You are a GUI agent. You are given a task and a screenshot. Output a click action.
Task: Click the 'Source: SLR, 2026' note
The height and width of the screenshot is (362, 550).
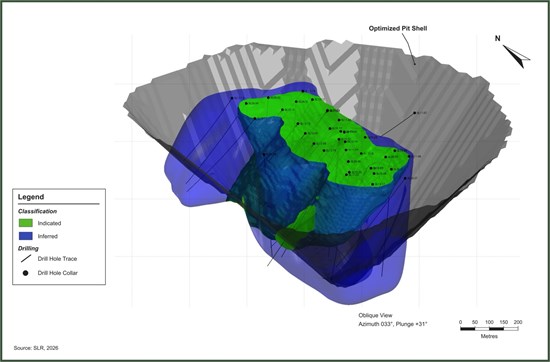[36, 348]
